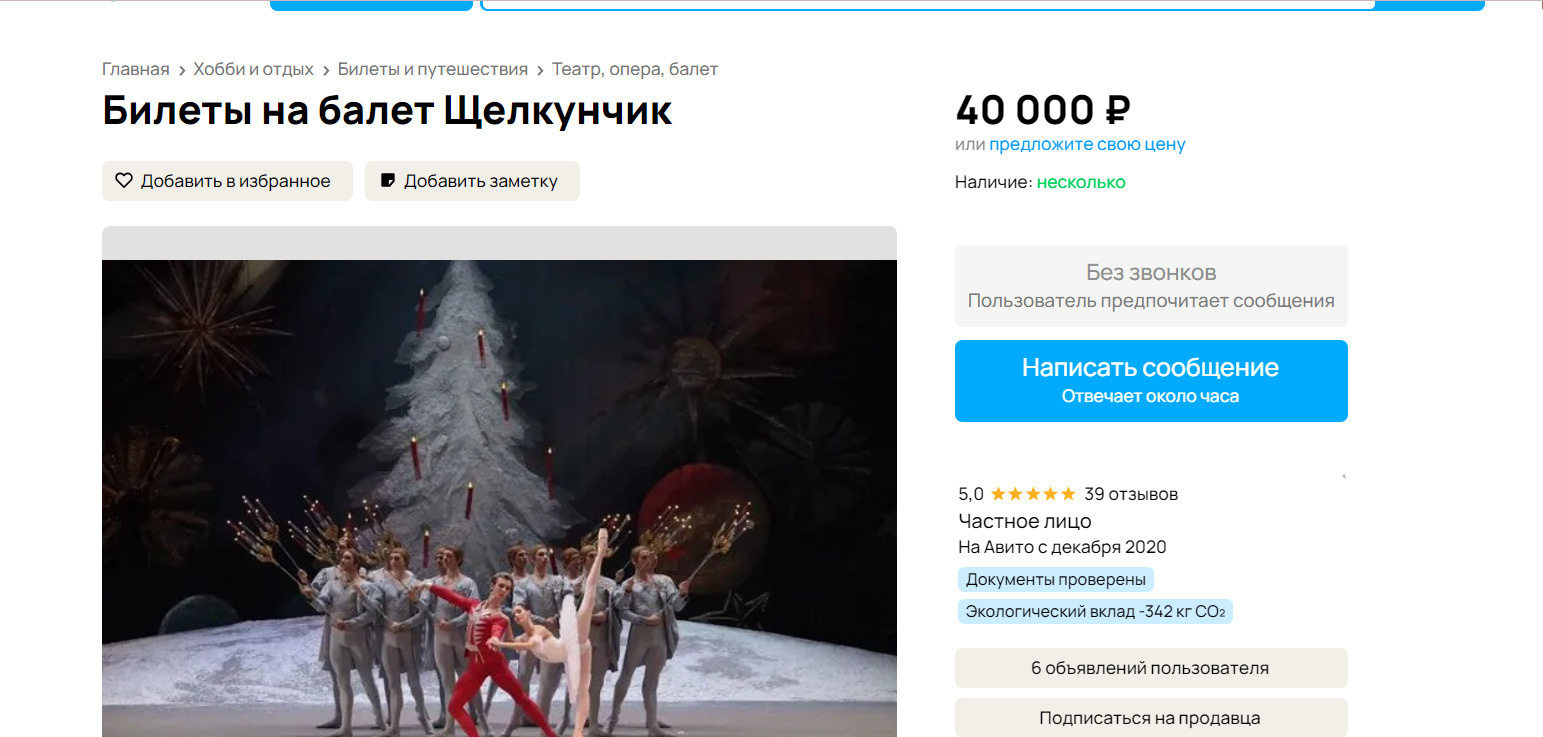Click the Экологический вклад badge
Viewport: 1543px width, 737px height.
(1095, 611)
